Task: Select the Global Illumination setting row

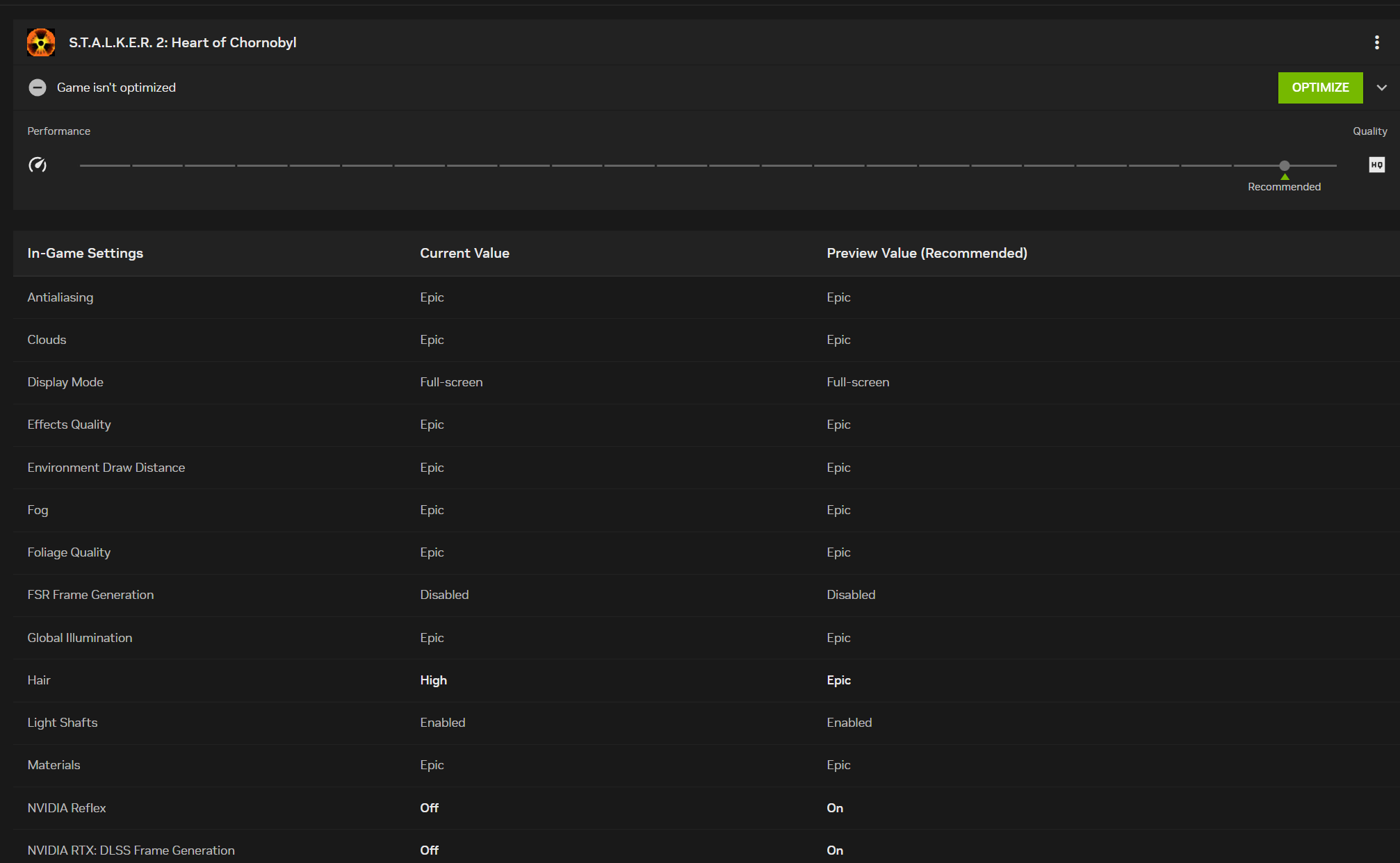Action: 706,638
